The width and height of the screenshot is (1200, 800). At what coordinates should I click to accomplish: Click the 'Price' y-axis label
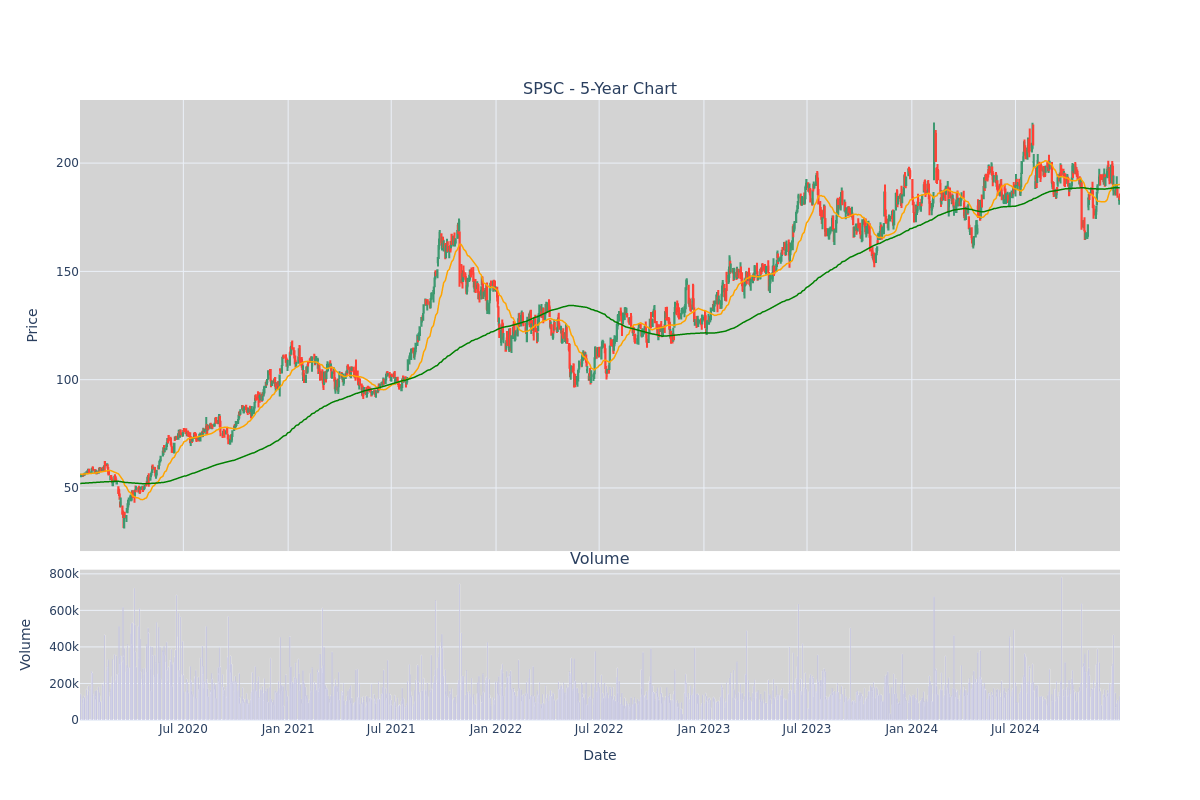(32, 325)
